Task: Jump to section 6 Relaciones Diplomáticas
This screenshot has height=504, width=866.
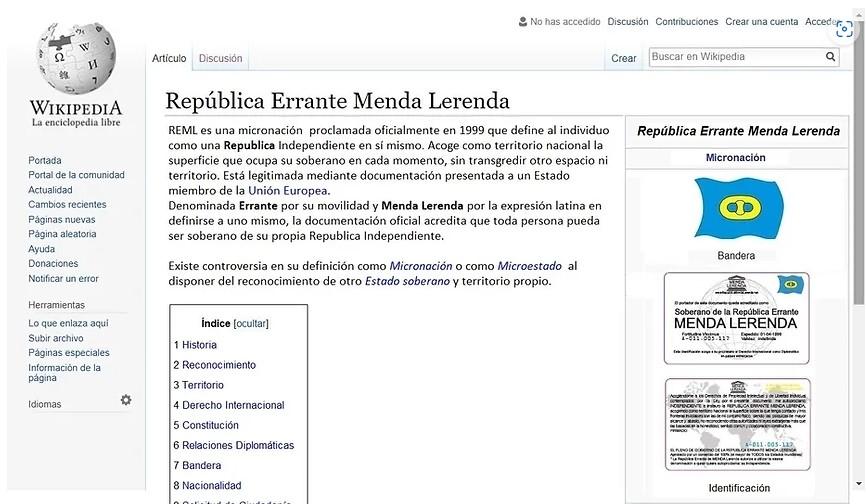Action: [234, 445]
